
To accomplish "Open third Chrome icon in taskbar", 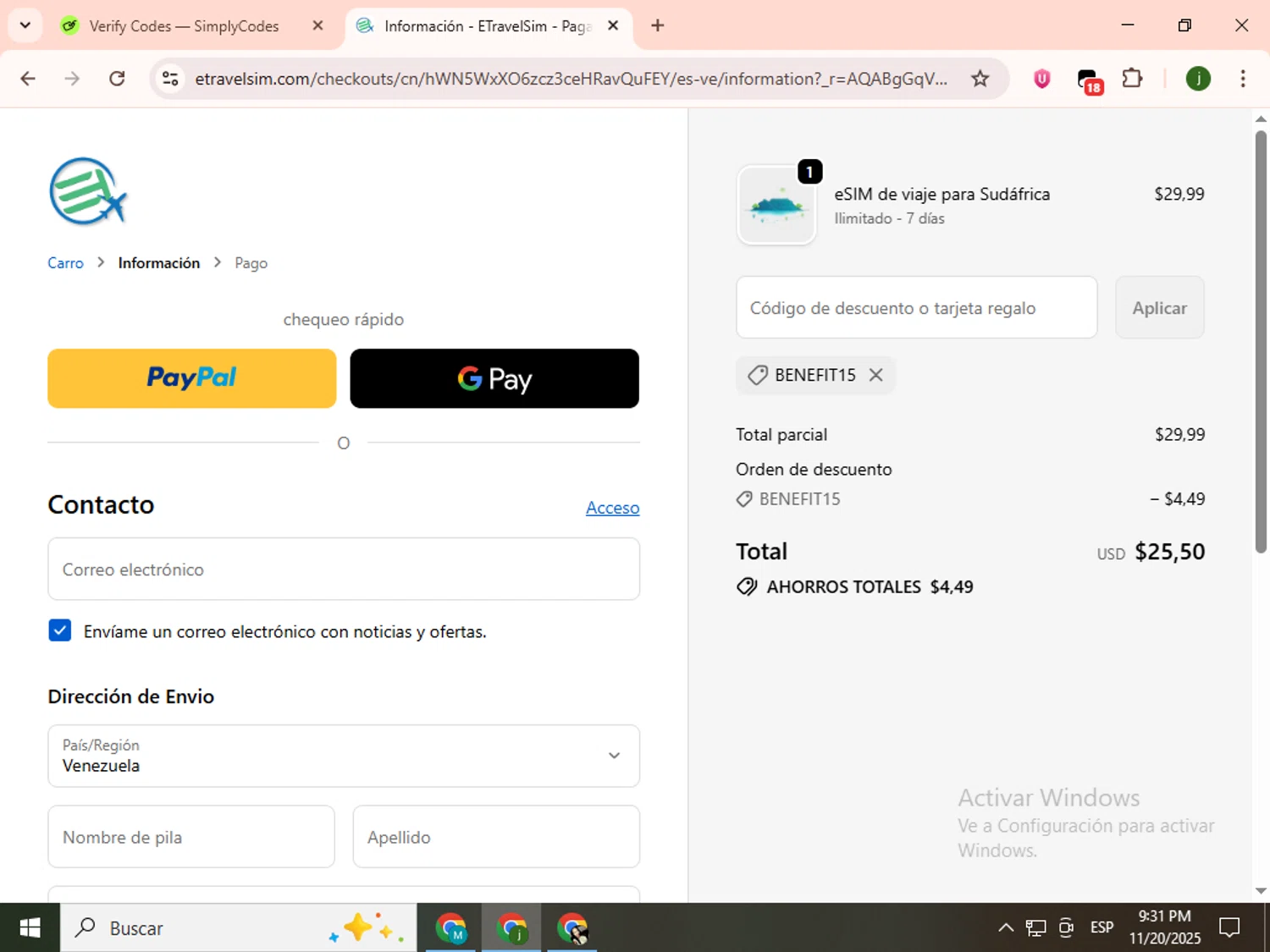I will 572,927.
